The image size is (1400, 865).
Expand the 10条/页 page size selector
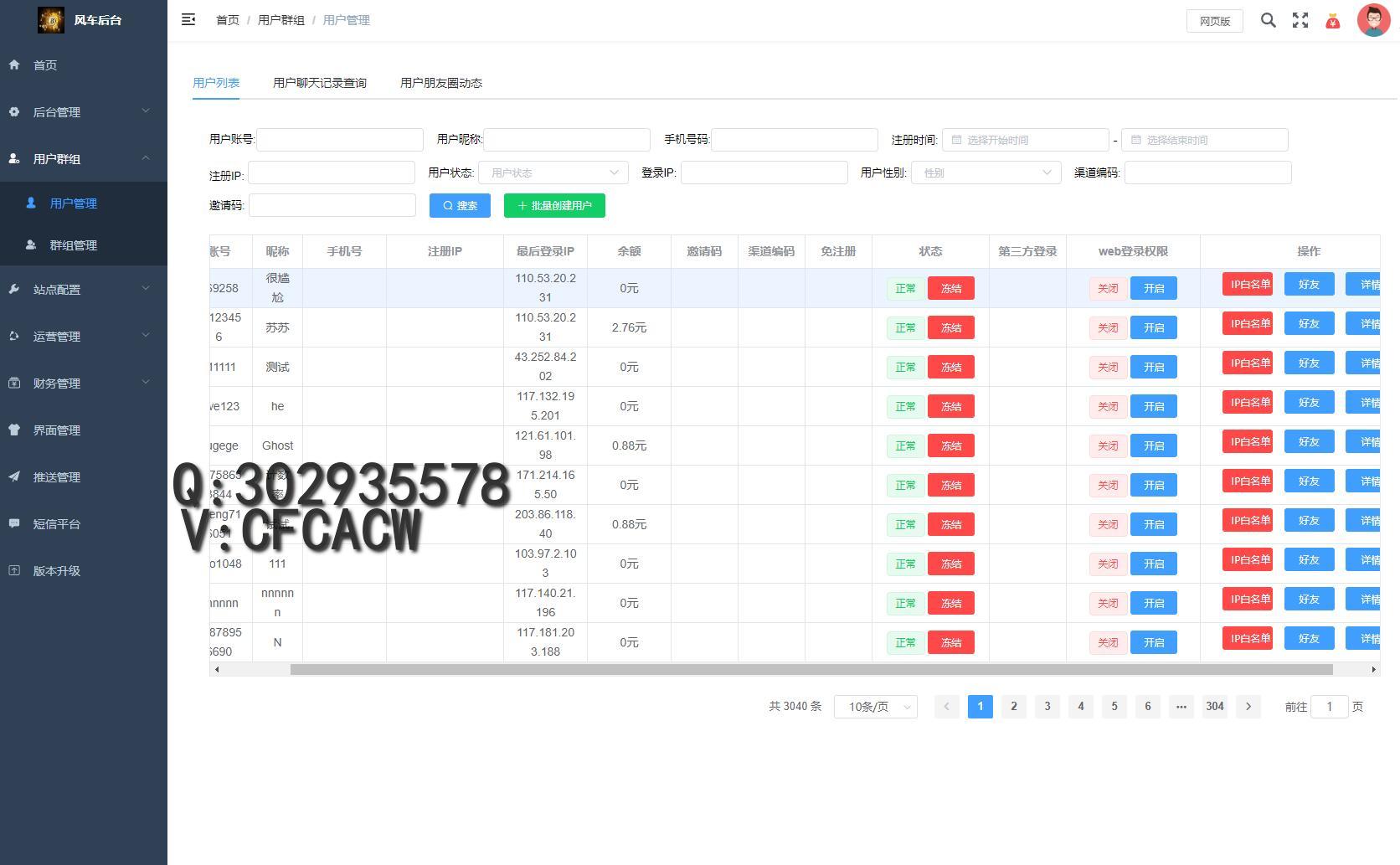[875, 707]
